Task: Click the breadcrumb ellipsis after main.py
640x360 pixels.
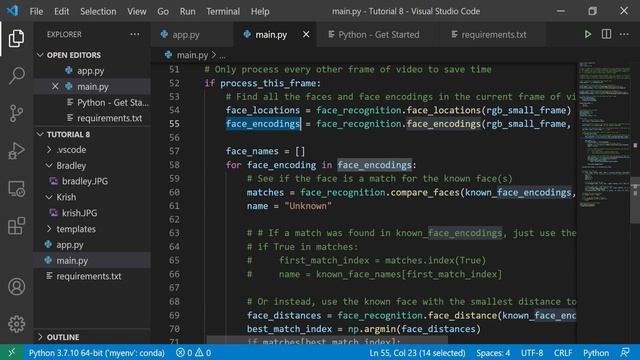Action: pos(222,56)
